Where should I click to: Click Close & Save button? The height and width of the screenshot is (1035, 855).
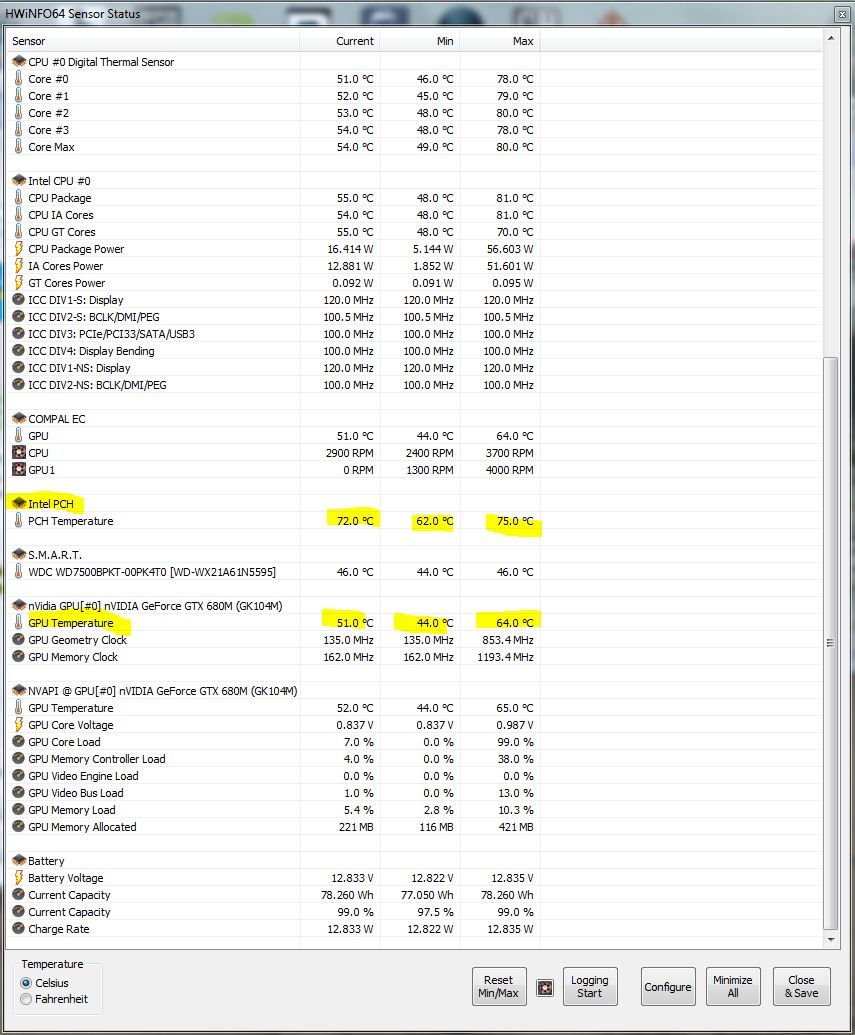point(802,986)
